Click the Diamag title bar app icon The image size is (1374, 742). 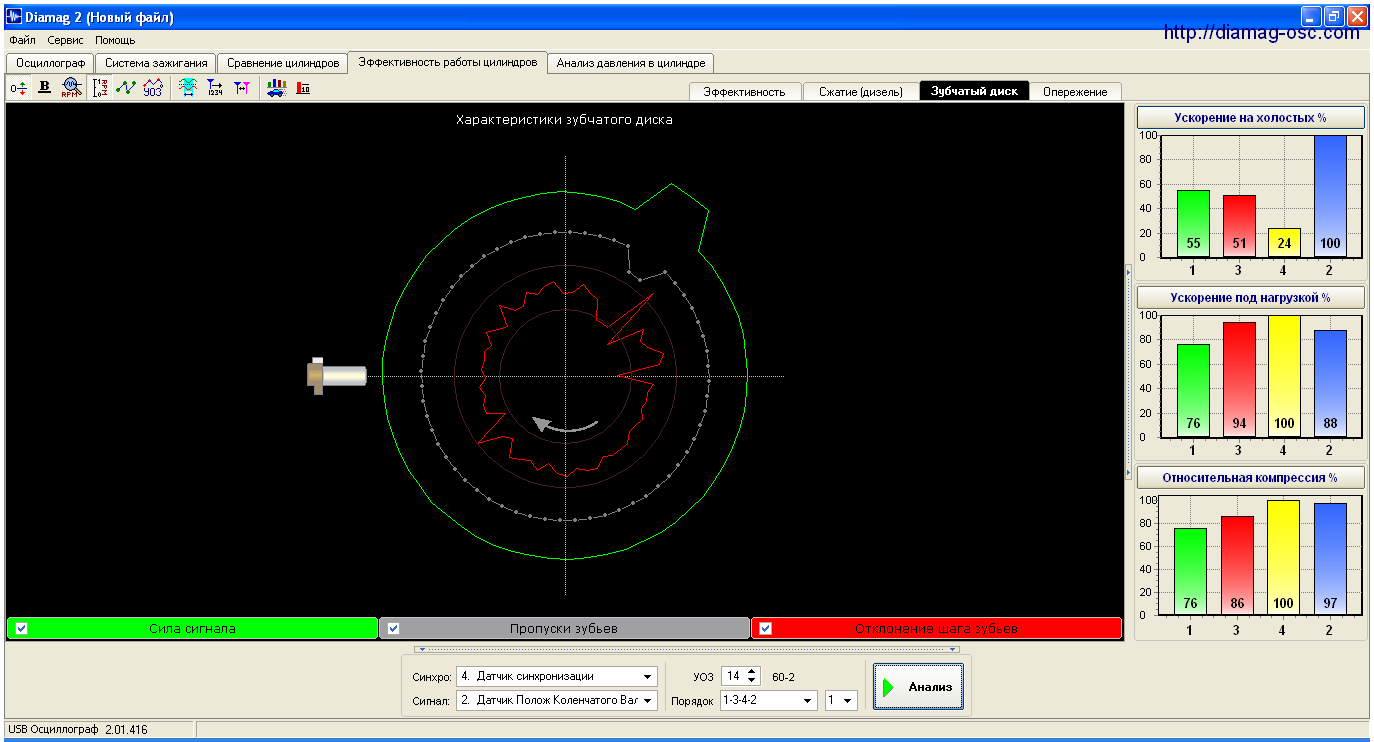[14, 17]
